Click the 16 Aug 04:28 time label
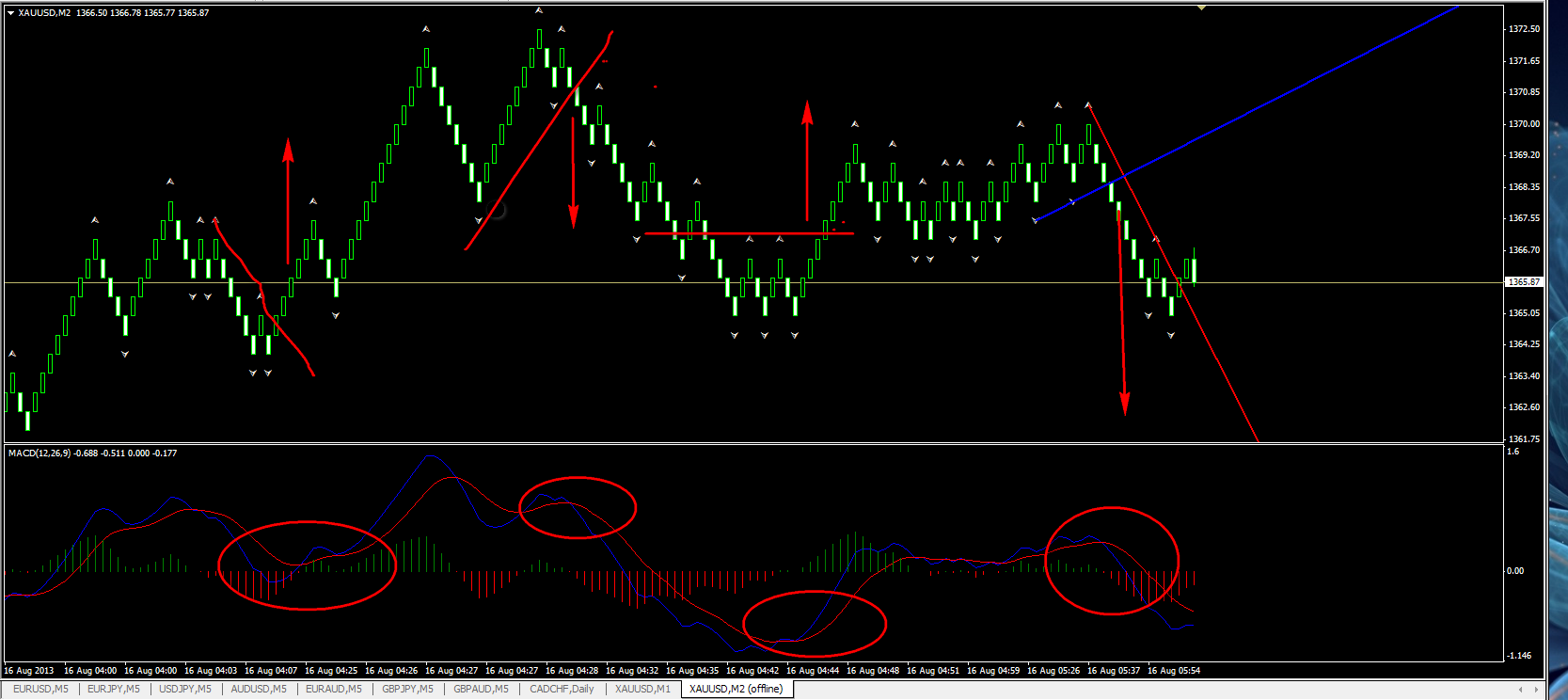The height and width of the screenshot is (700, 1568). 572,671
